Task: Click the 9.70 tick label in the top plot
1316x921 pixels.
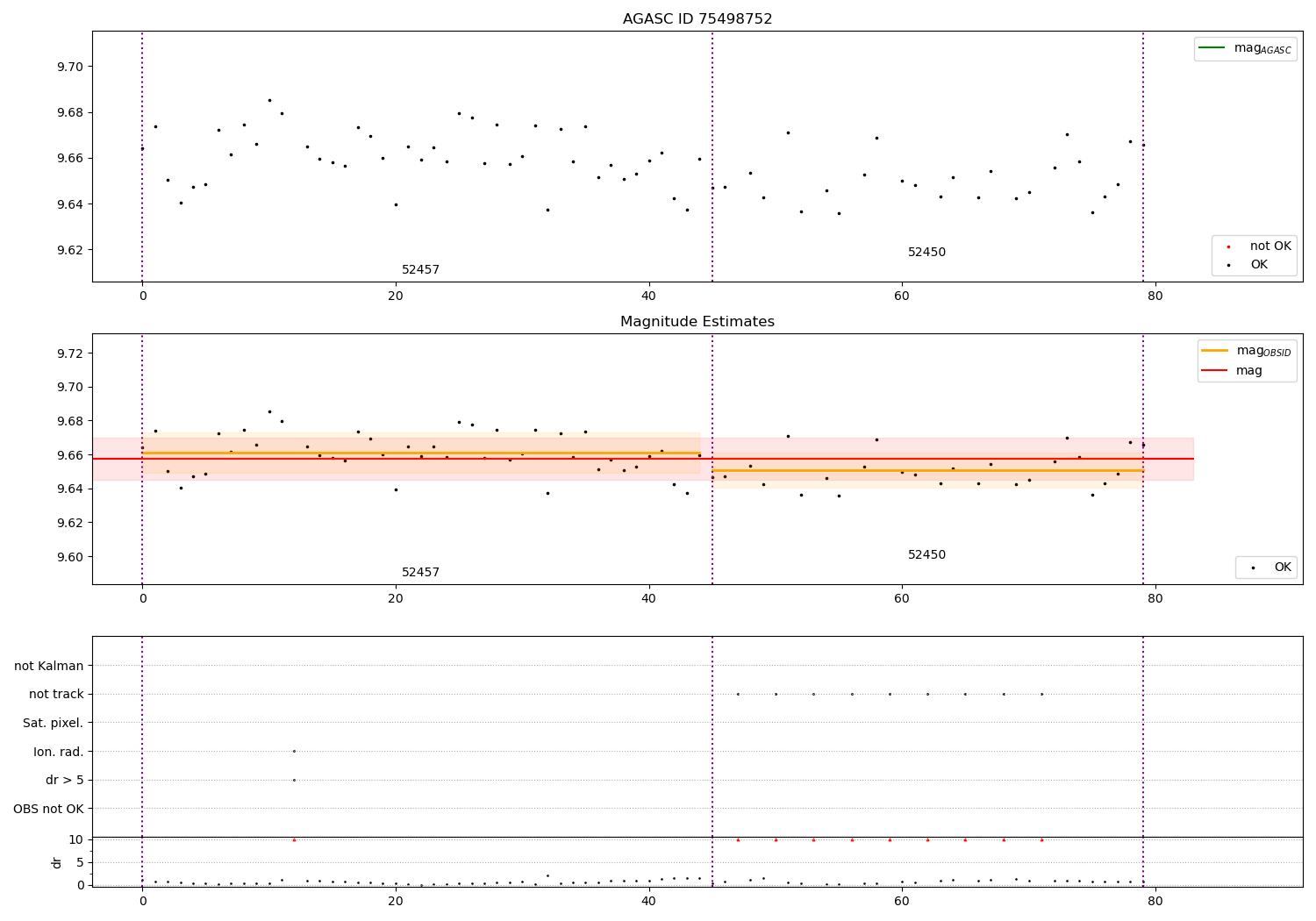Action: 70,67
